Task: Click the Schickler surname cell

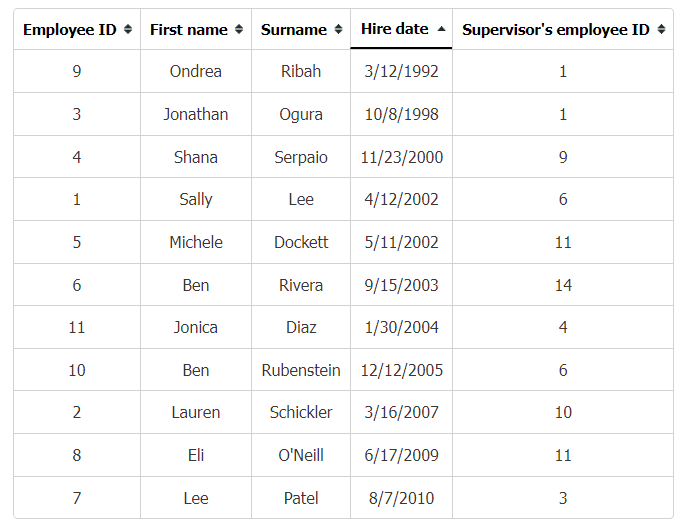Action: (x=301, y=412)
